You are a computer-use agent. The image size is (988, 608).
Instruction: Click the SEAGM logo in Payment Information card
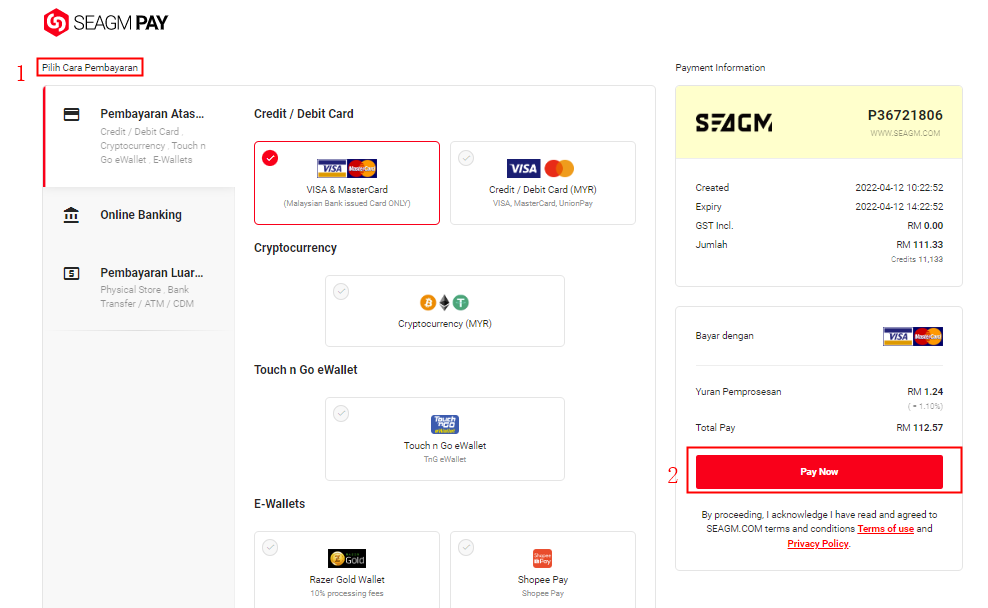(734, 122)
